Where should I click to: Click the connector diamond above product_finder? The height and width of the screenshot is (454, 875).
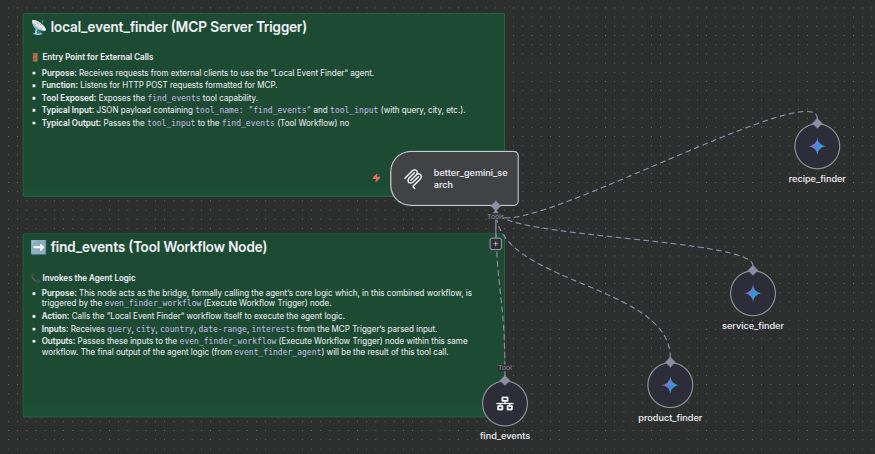(x=670, y=360)
